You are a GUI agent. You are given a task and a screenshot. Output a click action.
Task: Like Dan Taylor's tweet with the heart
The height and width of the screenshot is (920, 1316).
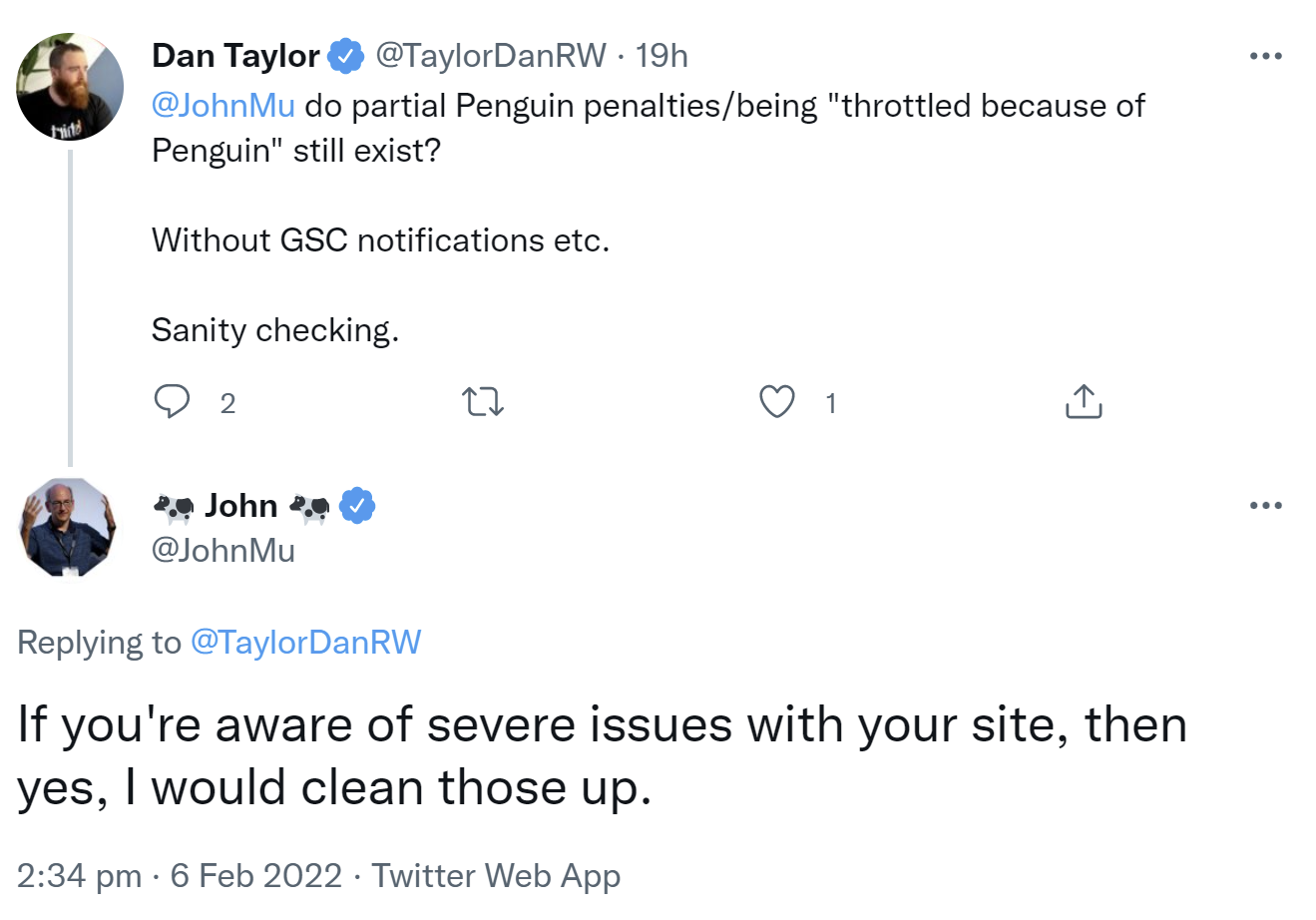[777, 401]
